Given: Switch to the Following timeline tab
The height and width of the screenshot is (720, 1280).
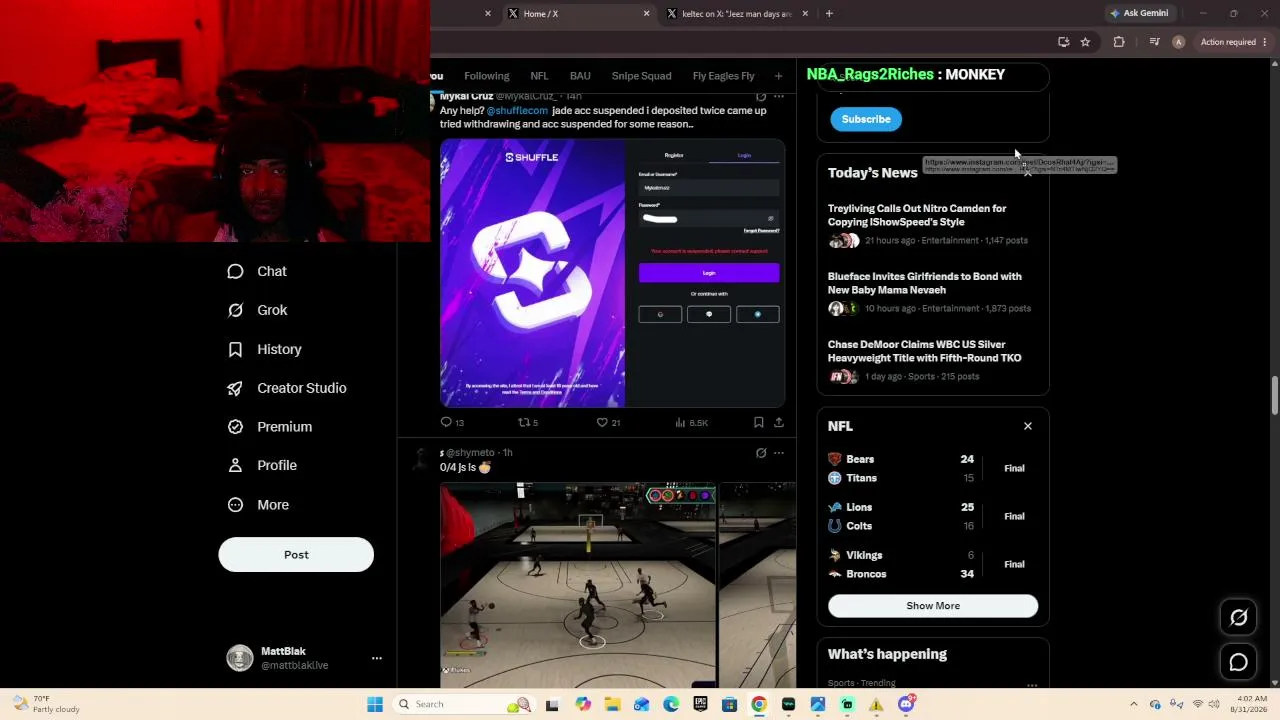Looking at the screenshot, I should [x=487, y=76].
